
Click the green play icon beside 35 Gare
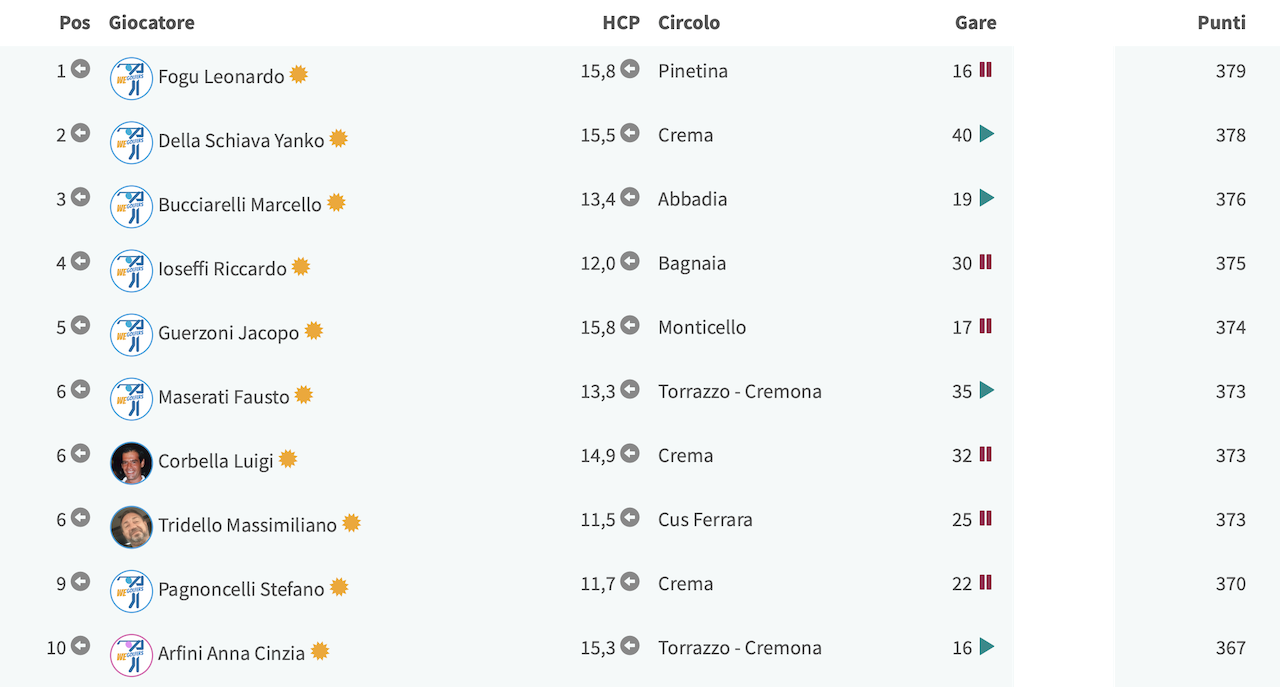987,390
